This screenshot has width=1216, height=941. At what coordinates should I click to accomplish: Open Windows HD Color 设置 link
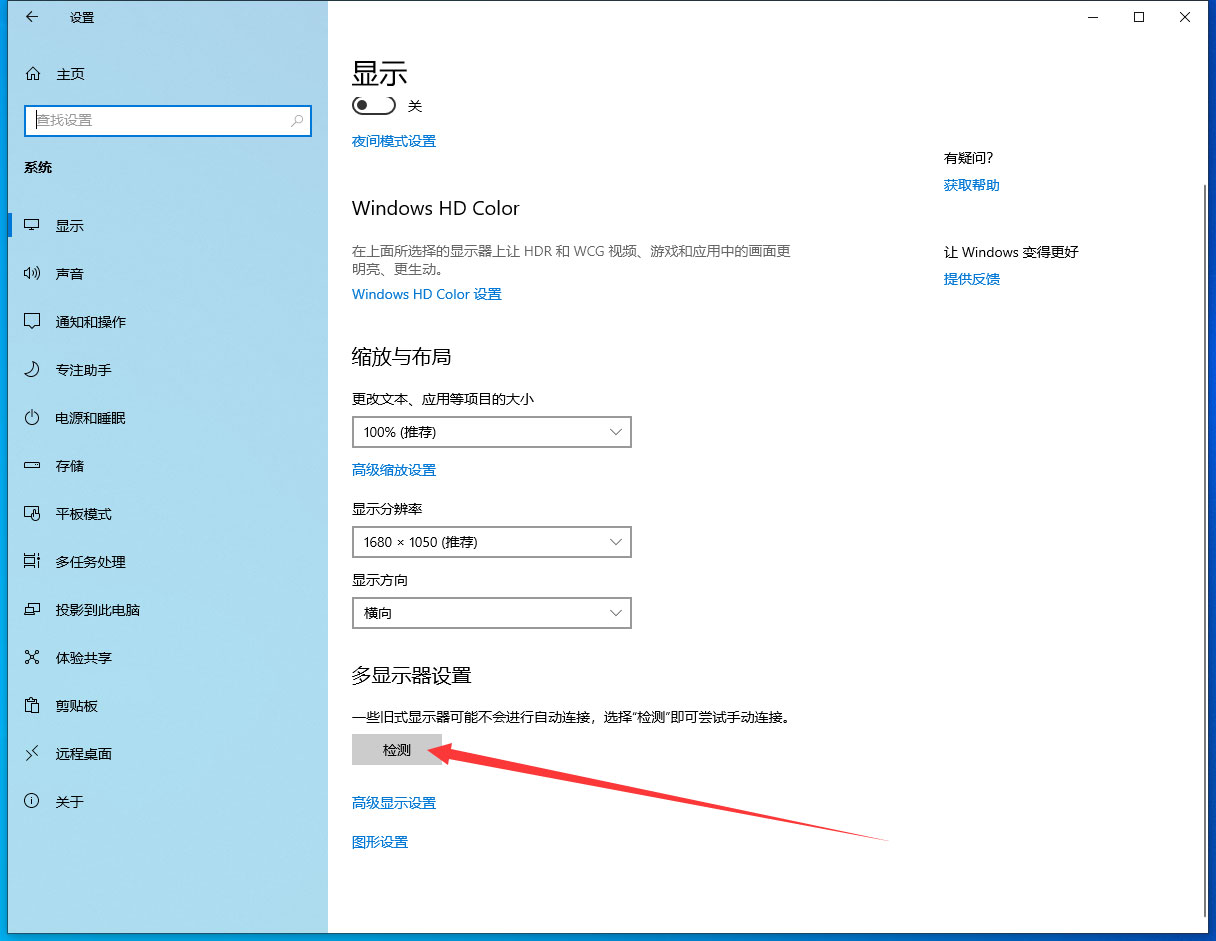tap(426, 293)
